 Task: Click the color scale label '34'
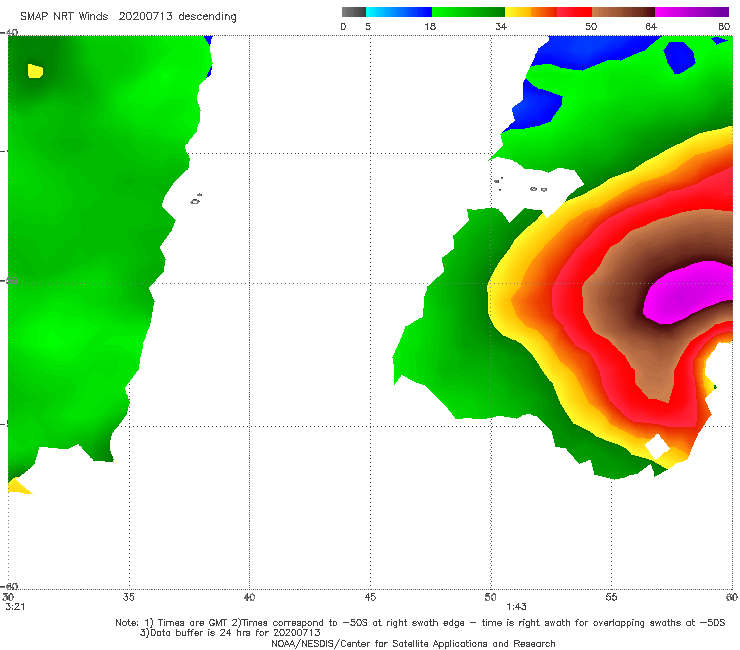pyautogui.click(x=501, y=26)
